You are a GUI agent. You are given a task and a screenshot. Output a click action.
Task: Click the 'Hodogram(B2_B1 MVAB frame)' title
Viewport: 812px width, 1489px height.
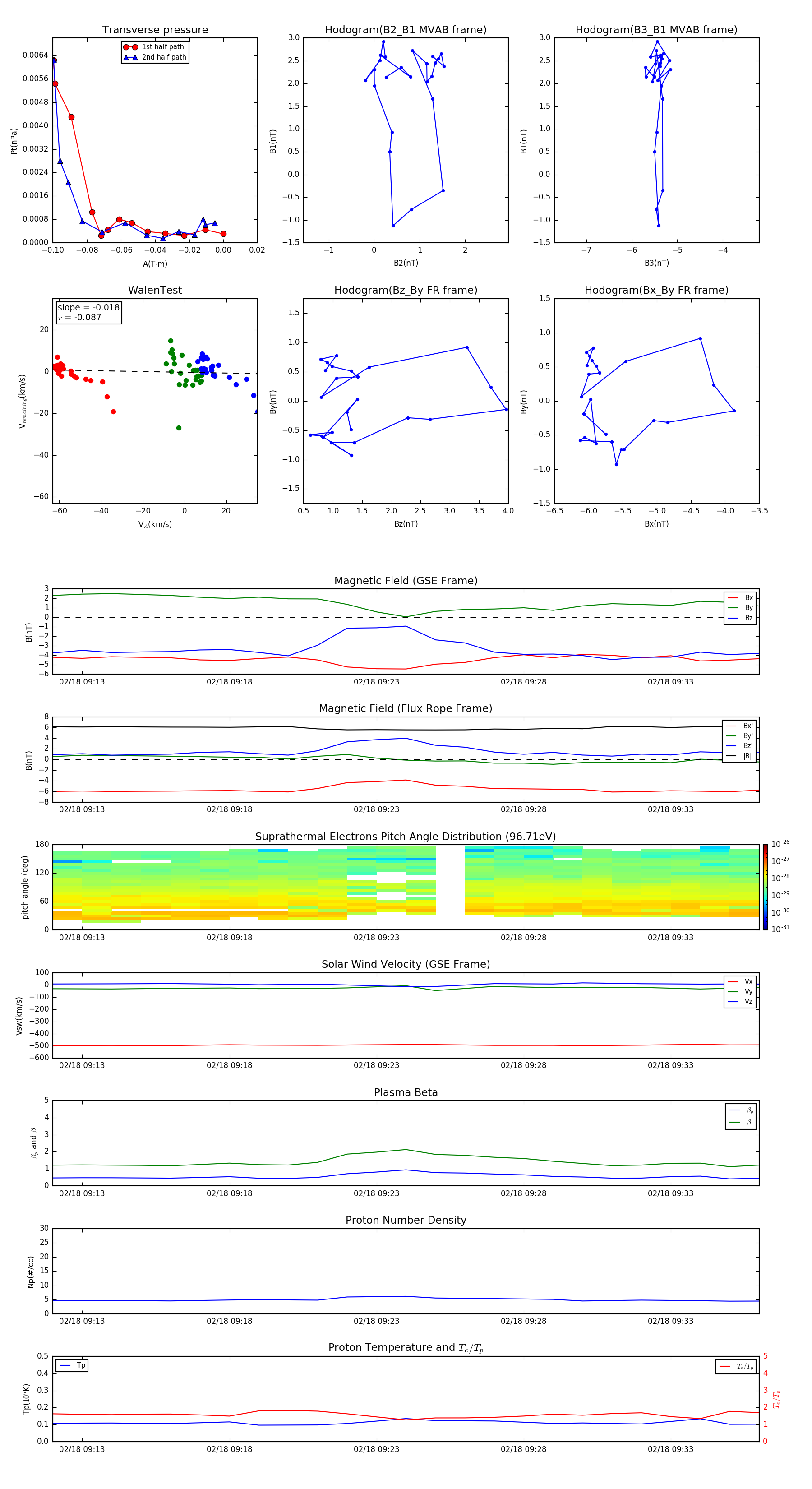coord(405,30)
